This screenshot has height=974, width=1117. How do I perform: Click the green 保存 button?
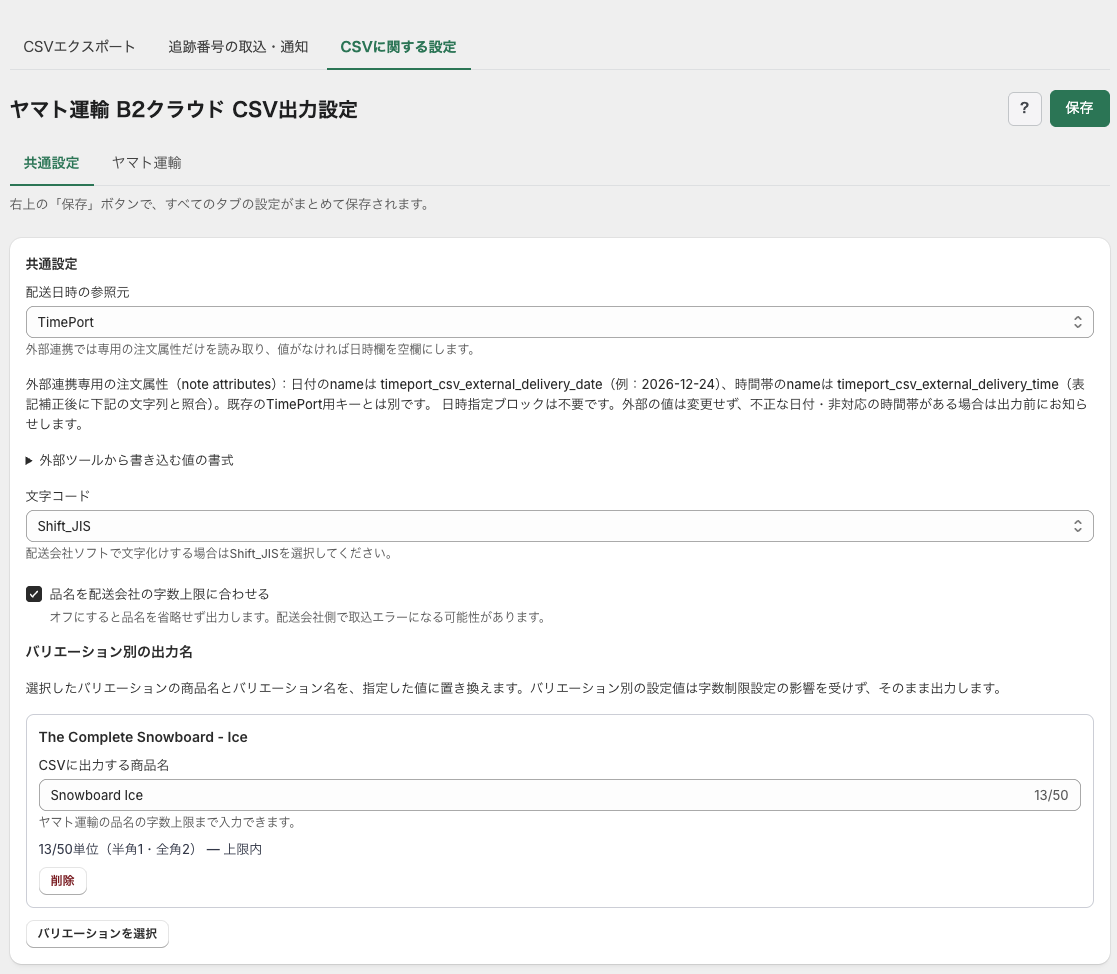[x=1079, y=108]
